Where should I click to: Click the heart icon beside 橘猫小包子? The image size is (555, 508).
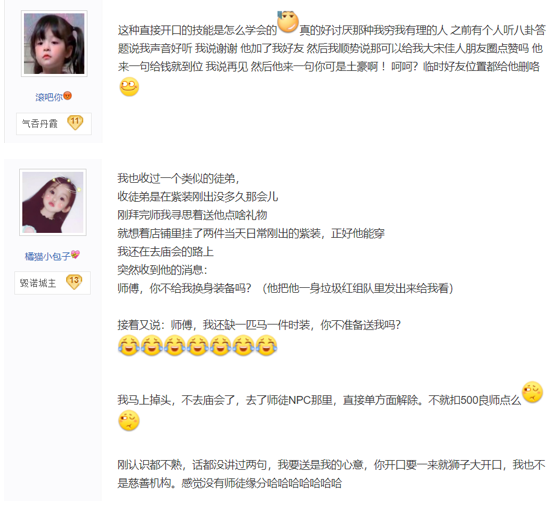coord(75,255)
